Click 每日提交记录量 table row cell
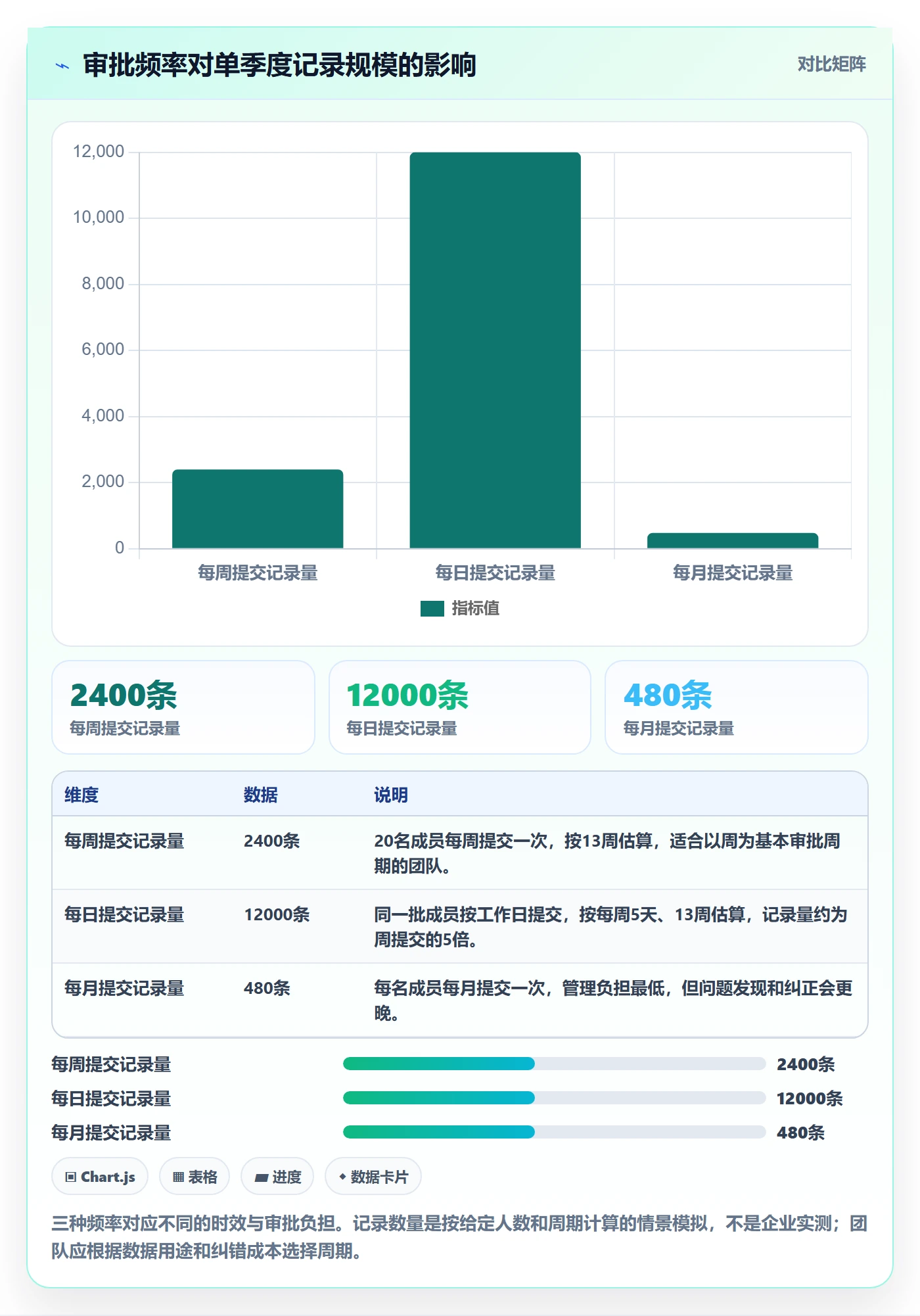920x1316 pixels. point(124,914)
